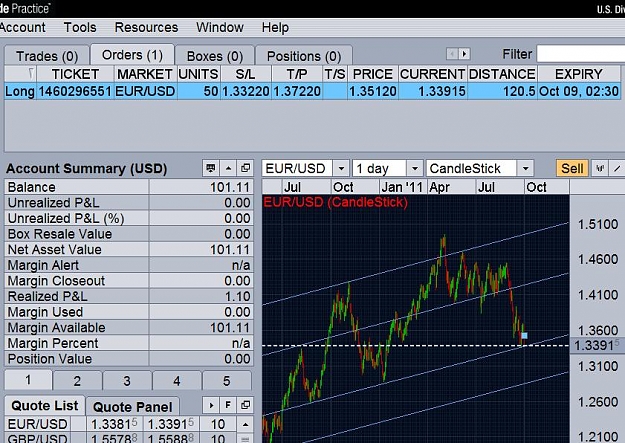Click the Long cell in the order row
Image resolution: width=625 pixels, height=443 pixels.
(20, 91)
